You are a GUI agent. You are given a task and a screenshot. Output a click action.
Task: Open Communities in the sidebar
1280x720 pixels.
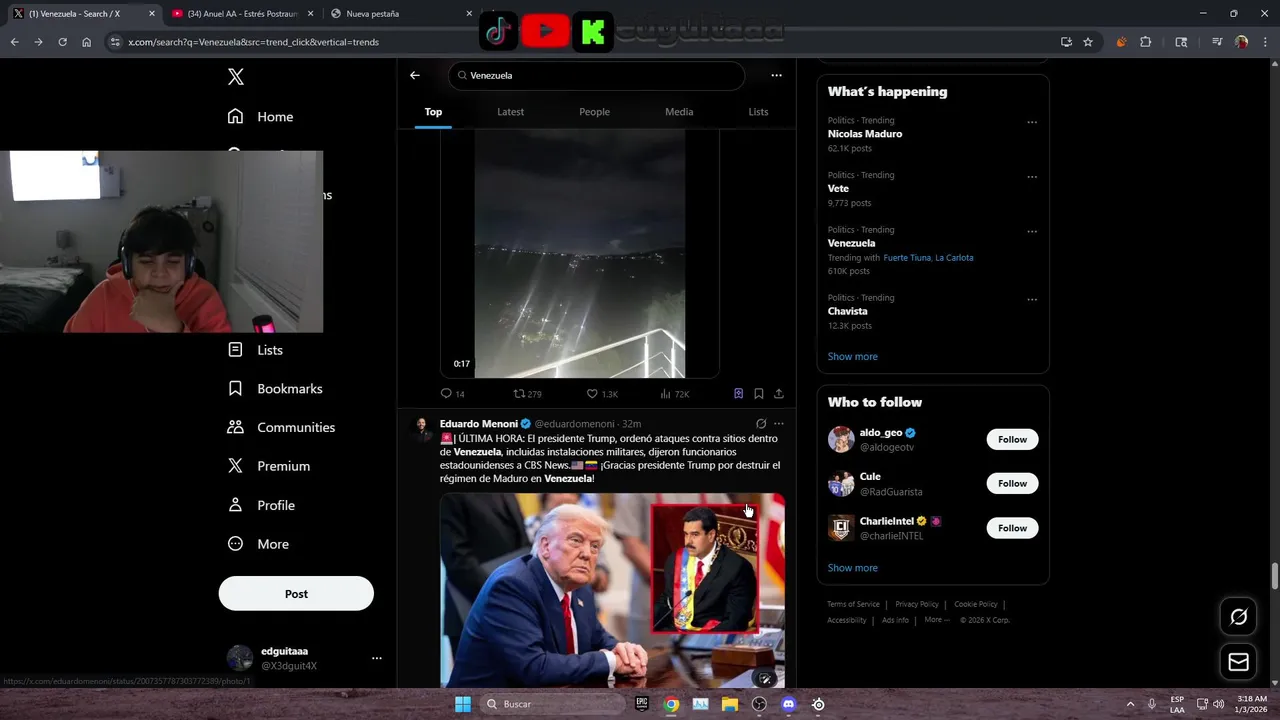pyautogui.click(x=281, y=427)
